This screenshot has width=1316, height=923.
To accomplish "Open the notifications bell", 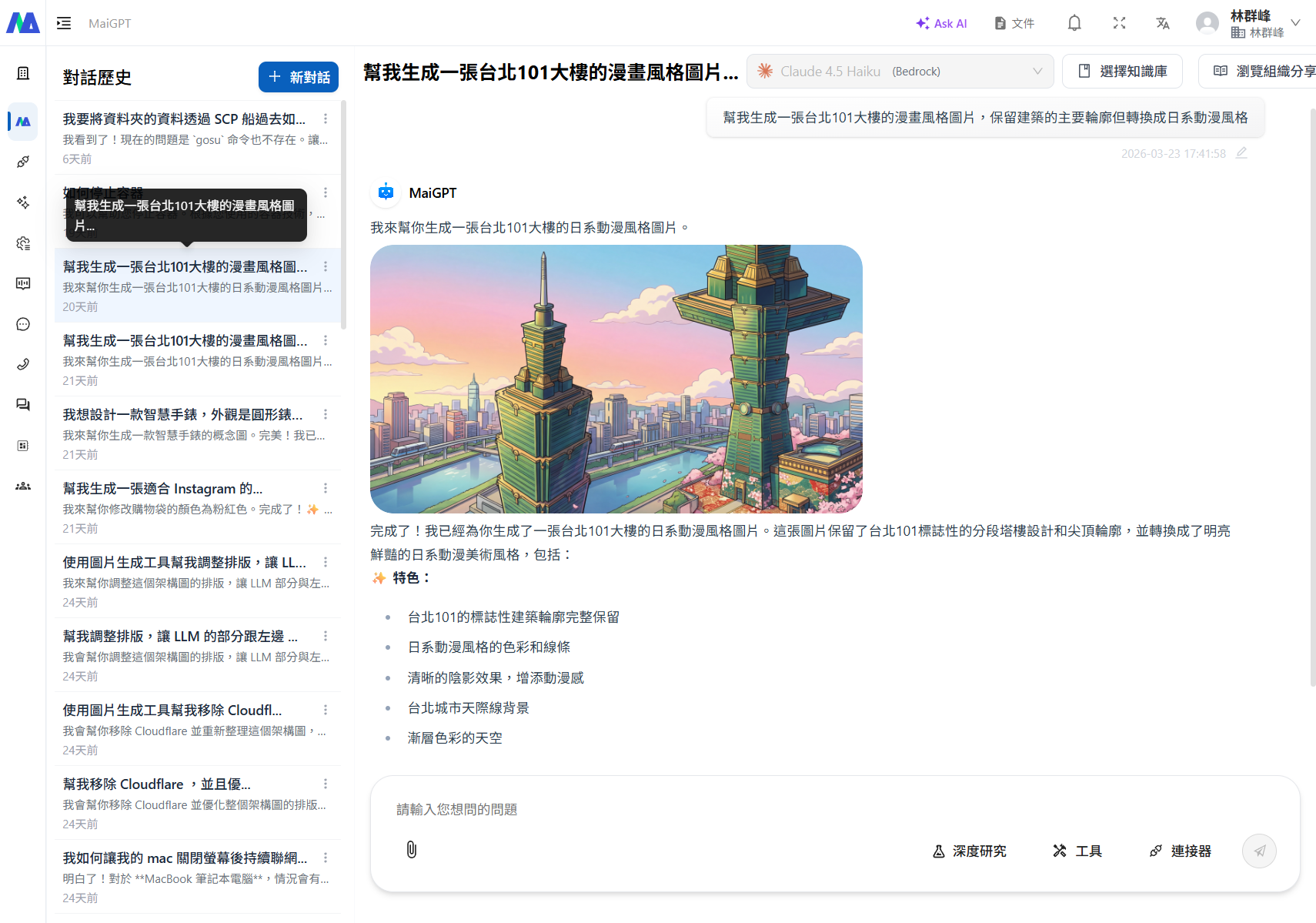I will pyautogui.click(x=1074, y=22).
